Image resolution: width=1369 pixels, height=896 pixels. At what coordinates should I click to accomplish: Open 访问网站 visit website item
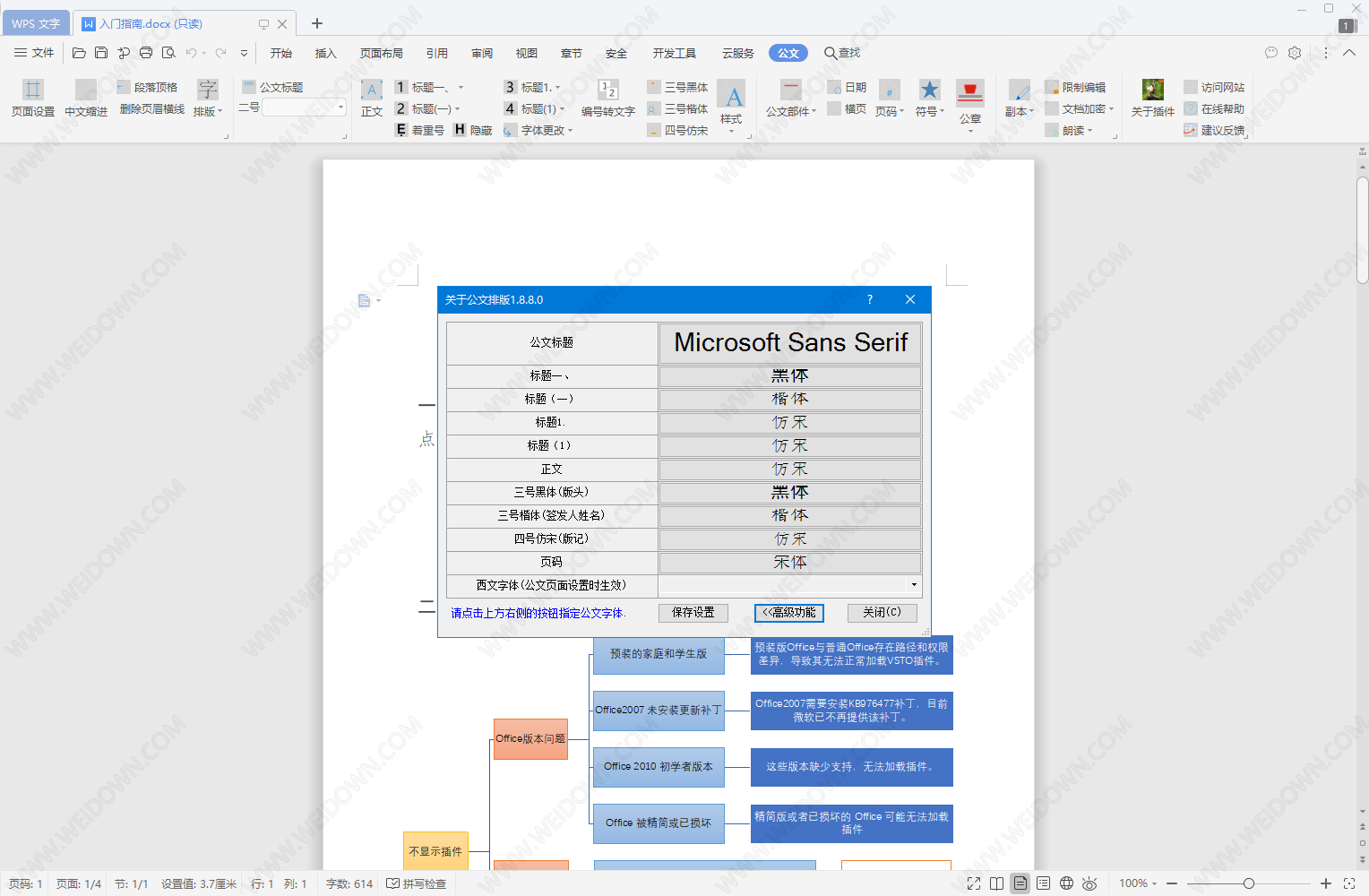(x=1214, y=87)
